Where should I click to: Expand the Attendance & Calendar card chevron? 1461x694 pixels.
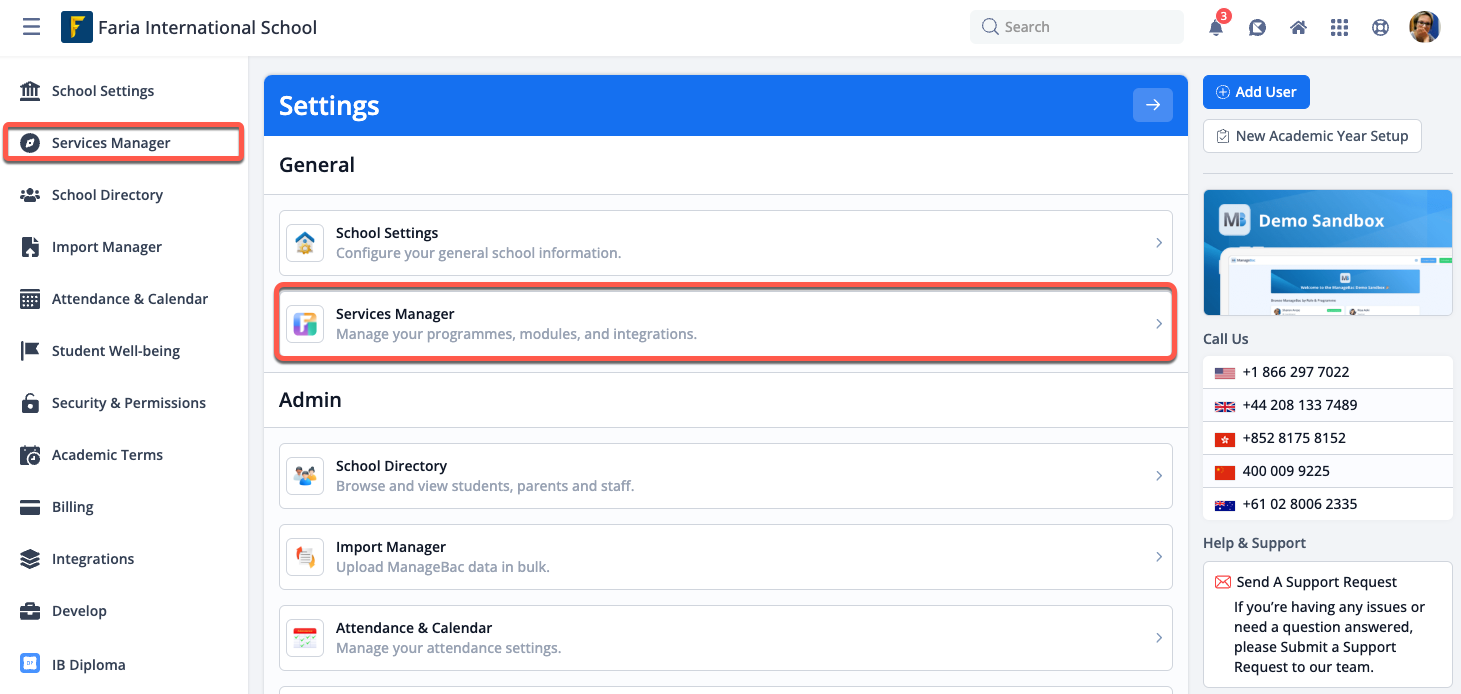(x=1159, y=638)
